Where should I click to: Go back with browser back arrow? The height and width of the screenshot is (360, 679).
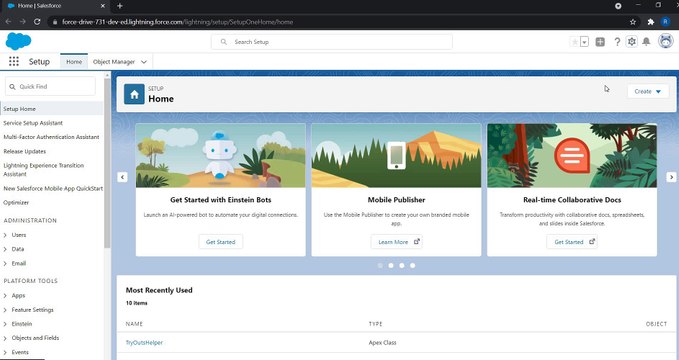8,22
